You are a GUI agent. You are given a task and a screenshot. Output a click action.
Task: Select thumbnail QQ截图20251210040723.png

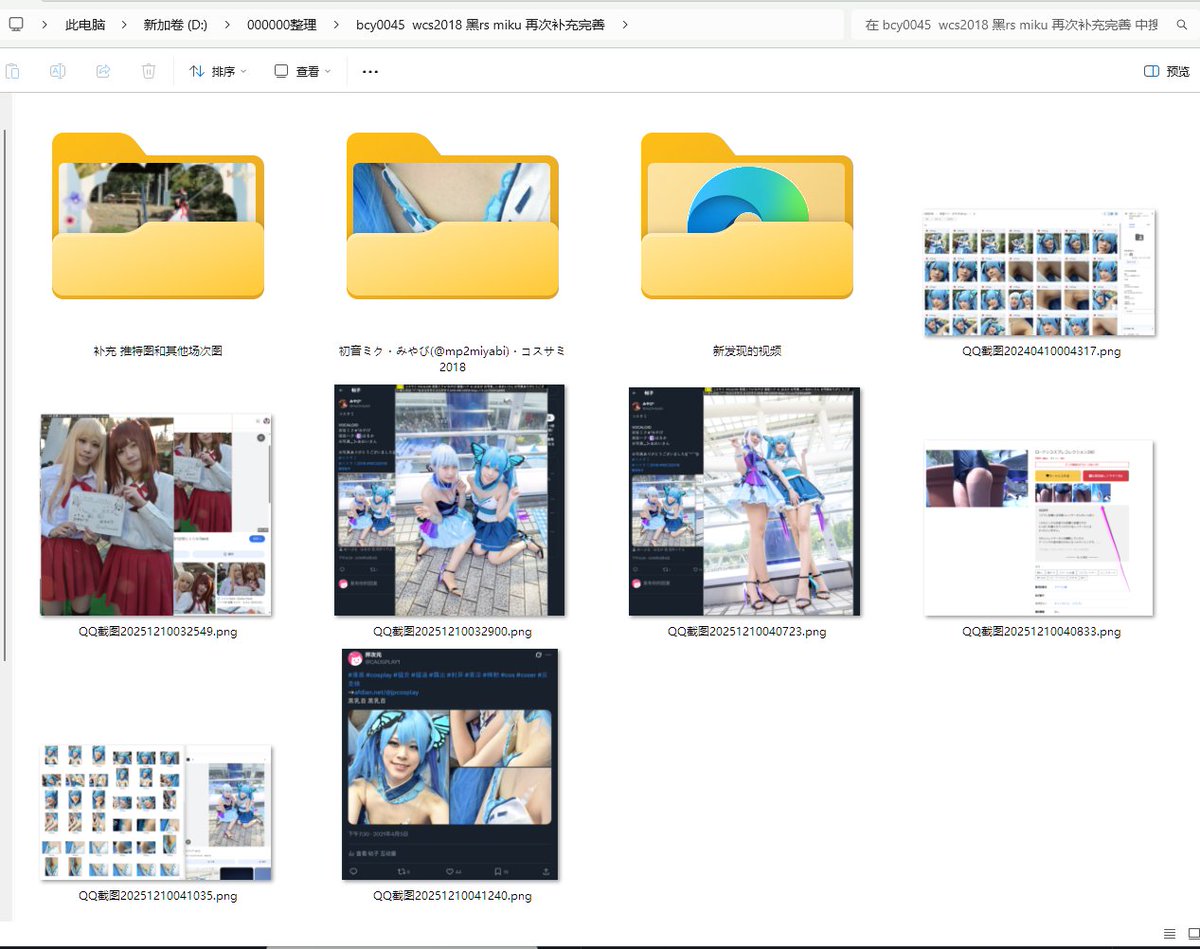tap(745, 501)
